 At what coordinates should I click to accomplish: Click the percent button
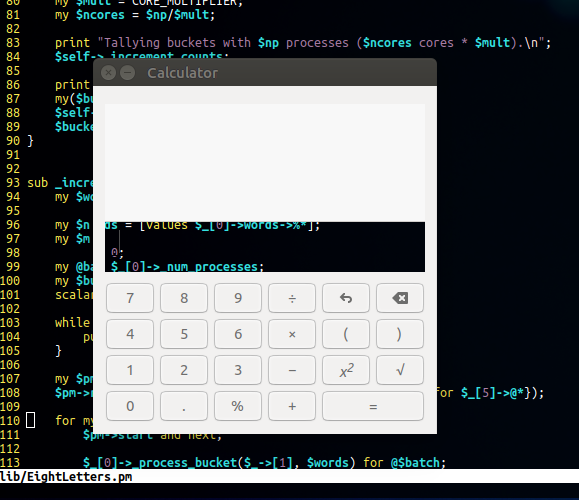[x=238, y=406]
